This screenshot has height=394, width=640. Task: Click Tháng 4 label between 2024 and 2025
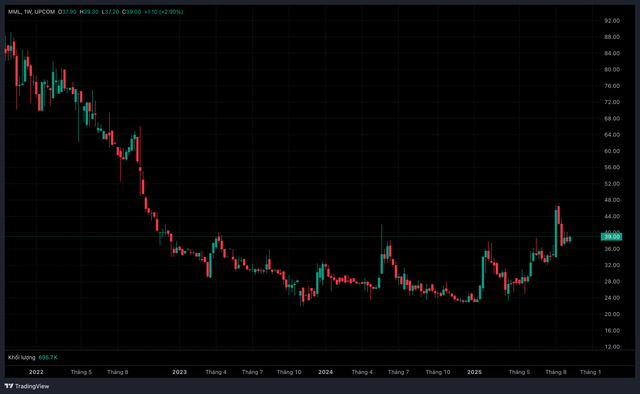point(362,372)
